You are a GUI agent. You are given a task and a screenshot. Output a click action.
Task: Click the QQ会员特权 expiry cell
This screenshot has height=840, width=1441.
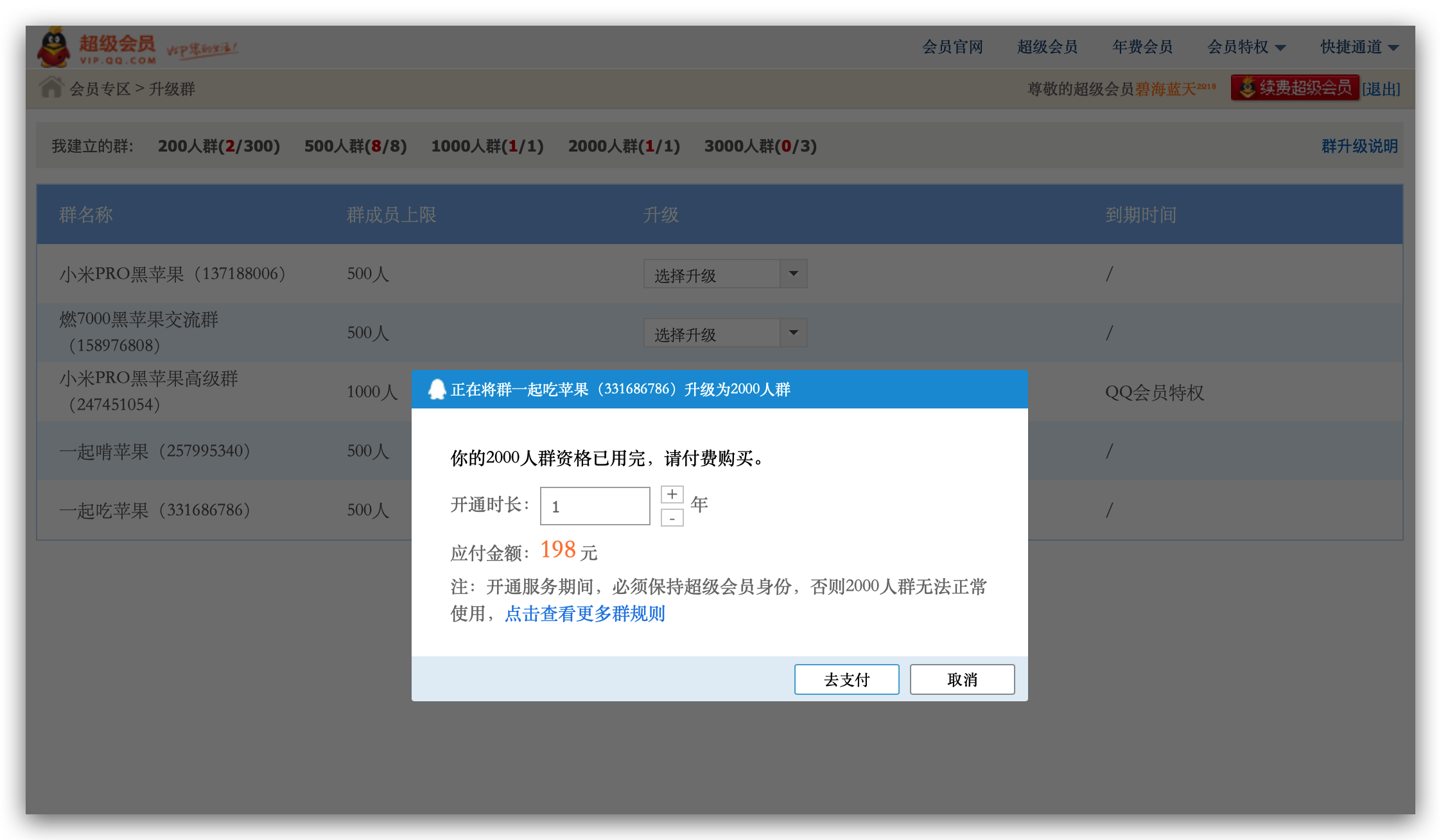coord(1155,392)
